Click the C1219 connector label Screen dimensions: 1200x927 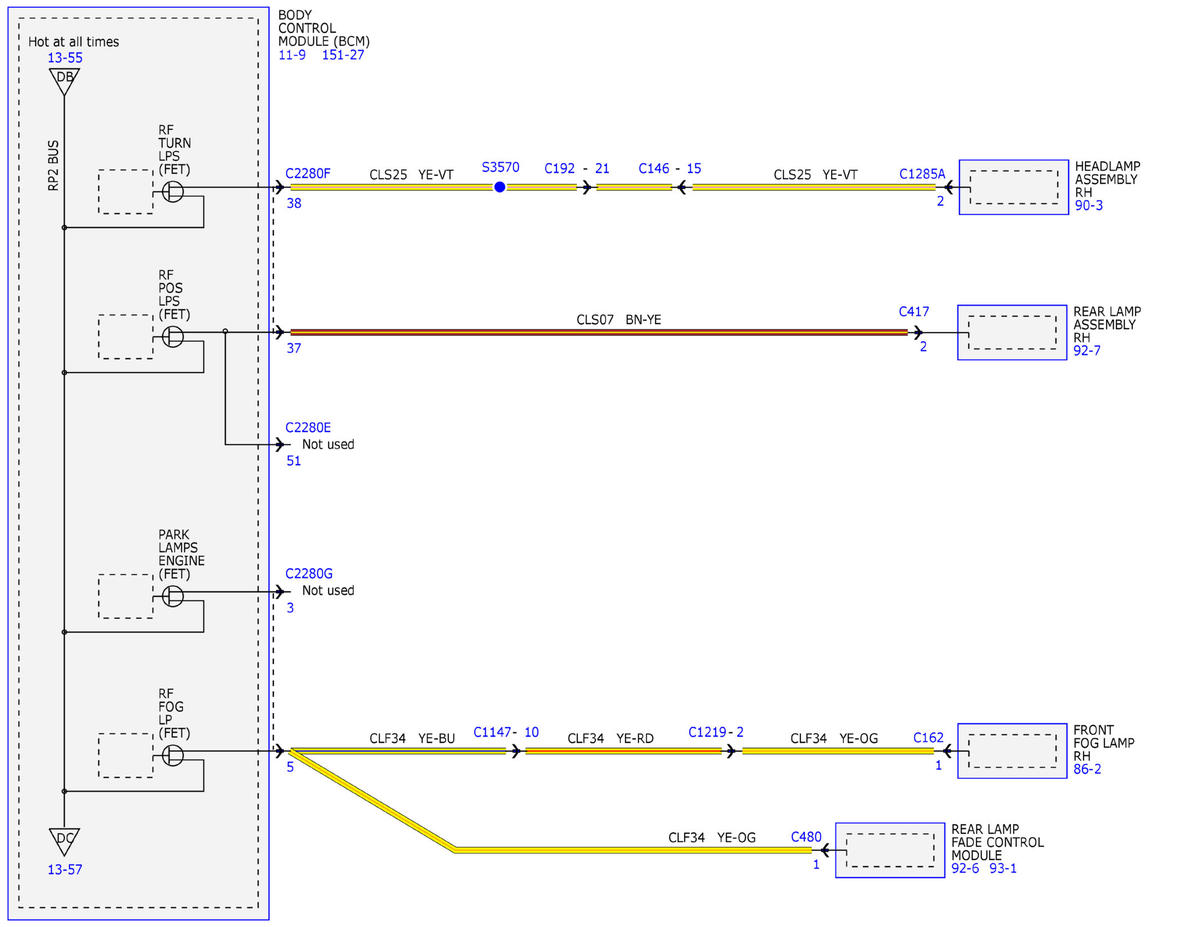(x=707, y=732)
